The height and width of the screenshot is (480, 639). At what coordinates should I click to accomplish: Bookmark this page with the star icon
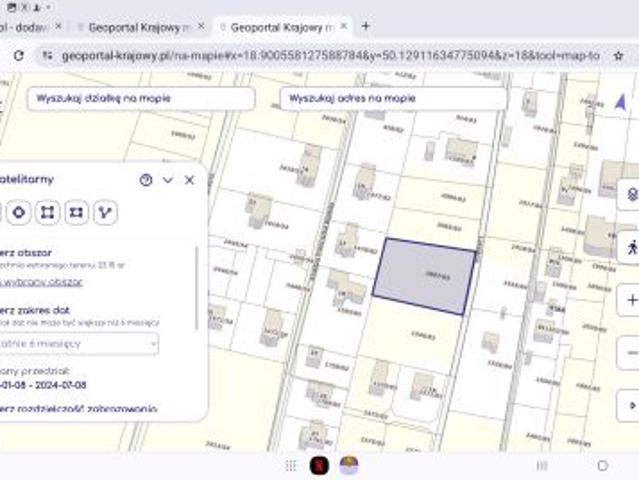[618, 56]
